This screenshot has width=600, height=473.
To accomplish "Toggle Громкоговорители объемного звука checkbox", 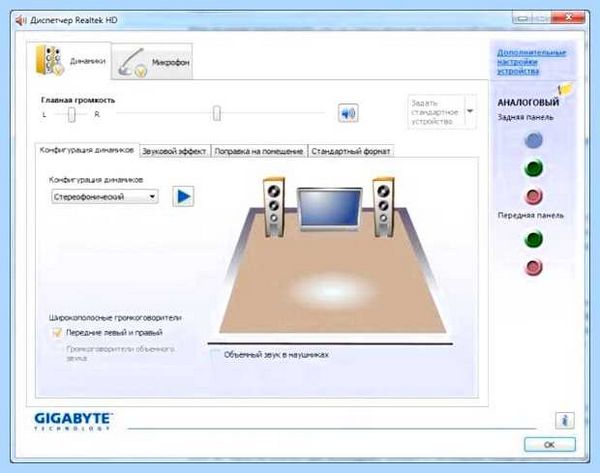I will [x=57, y=349].
